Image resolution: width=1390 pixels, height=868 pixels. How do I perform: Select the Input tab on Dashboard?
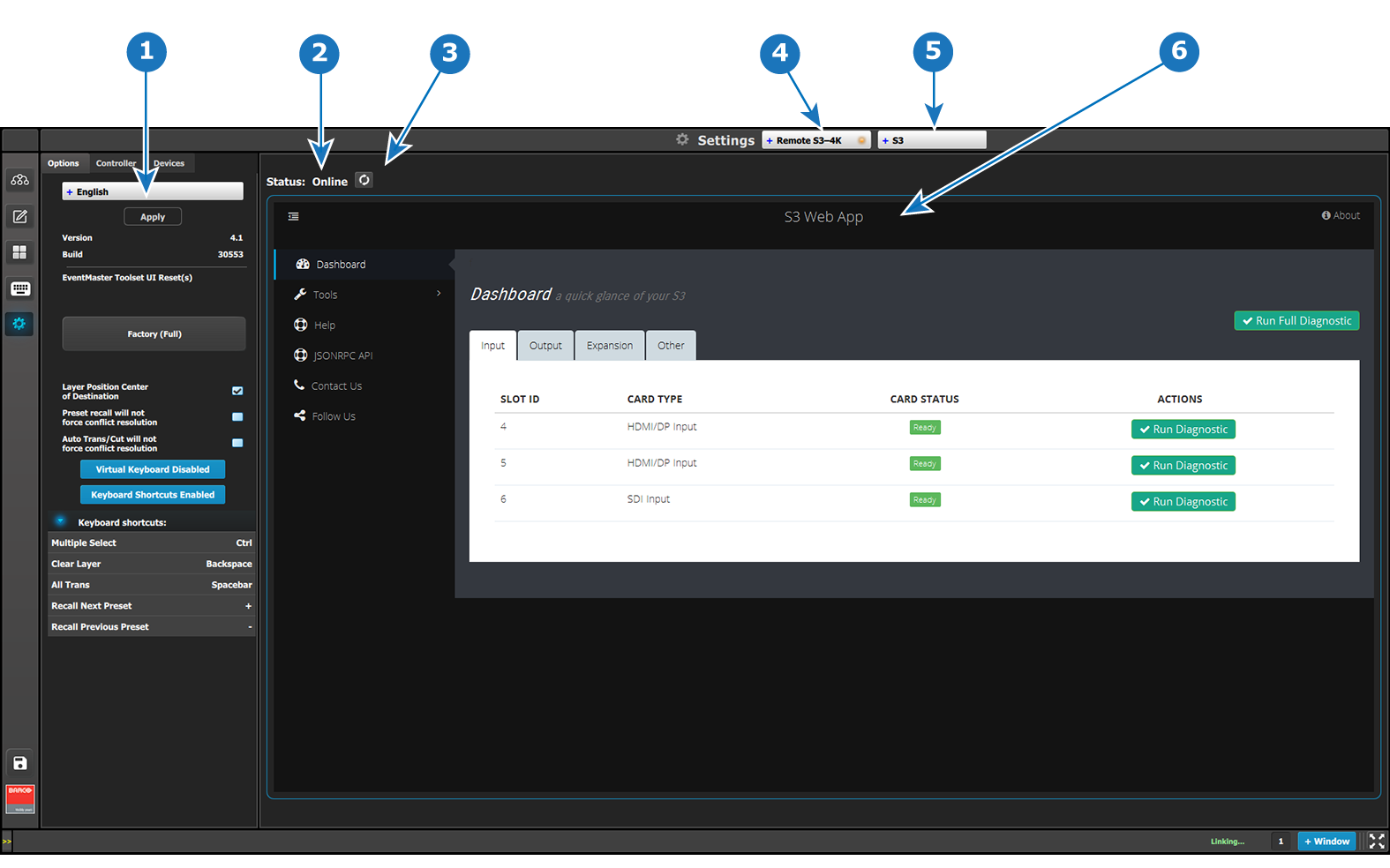click(x=493, y=346)
